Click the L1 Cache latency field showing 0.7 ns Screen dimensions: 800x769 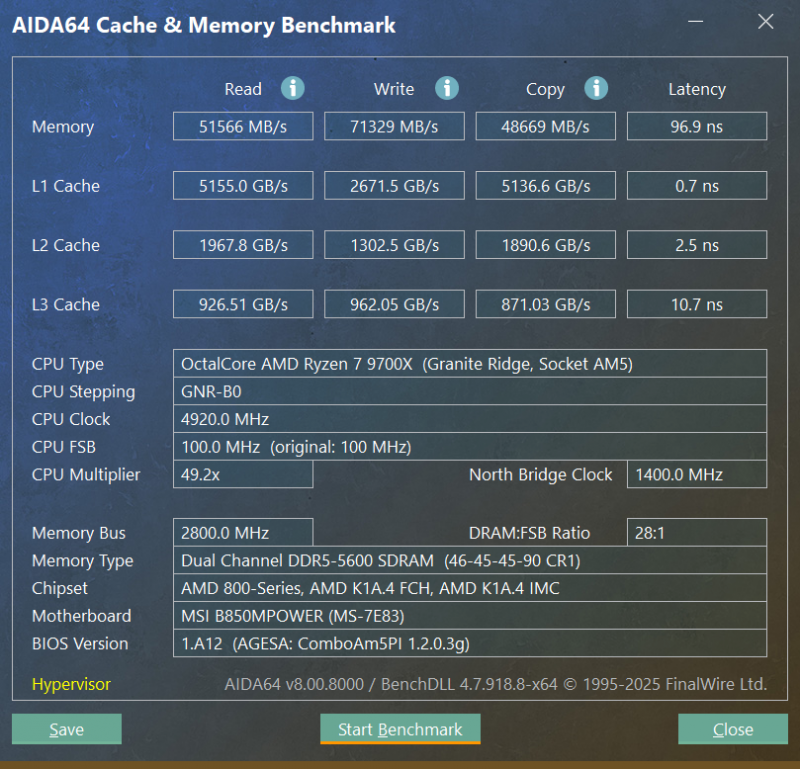click(x=696, y=185)
